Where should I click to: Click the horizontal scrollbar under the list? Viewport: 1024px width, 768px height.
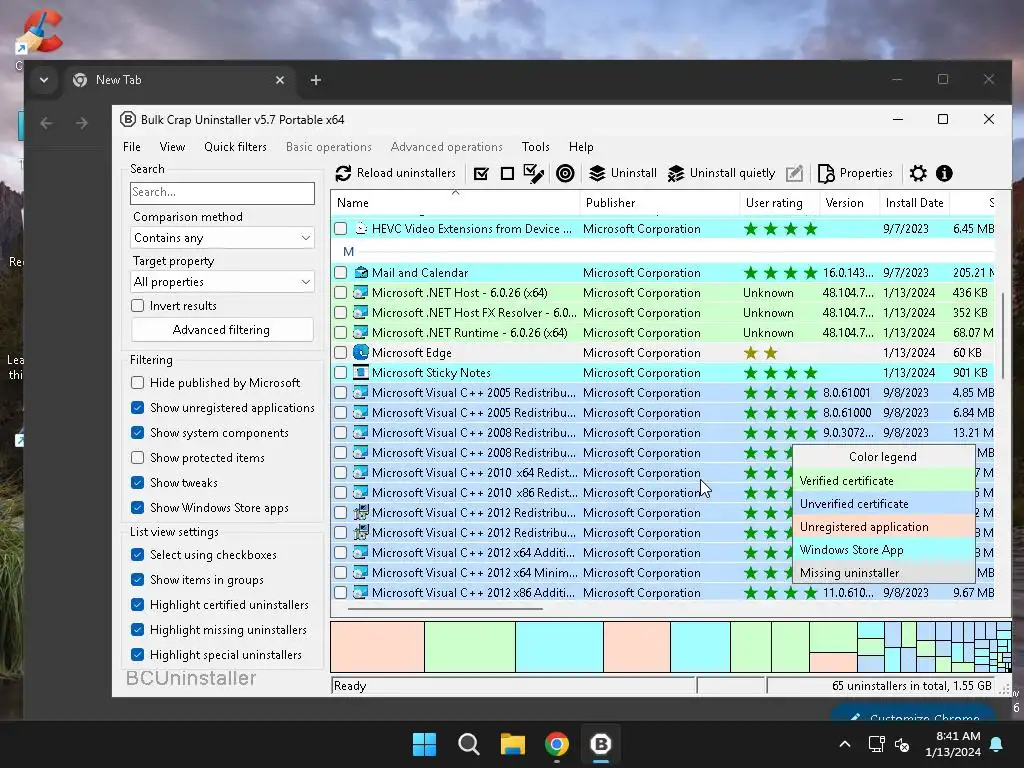[x=444, y=609]
